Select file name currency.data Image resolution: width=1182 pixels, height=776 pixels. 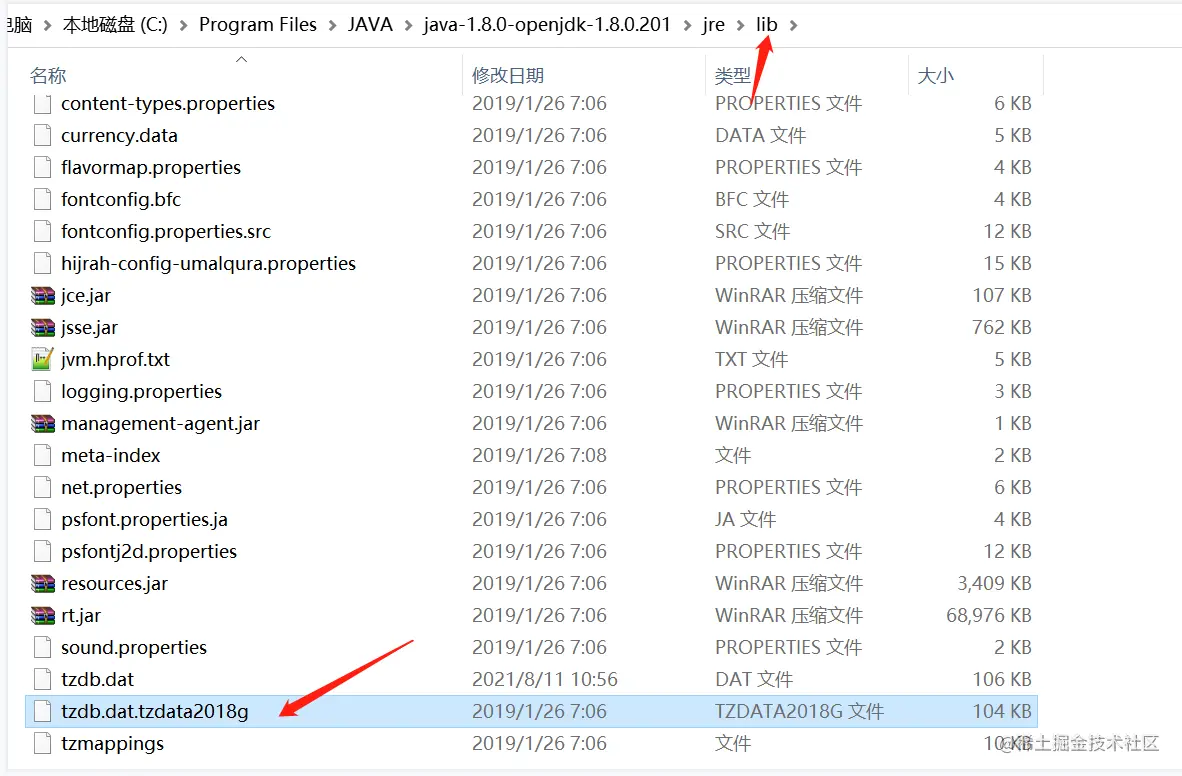click(119, 136)
